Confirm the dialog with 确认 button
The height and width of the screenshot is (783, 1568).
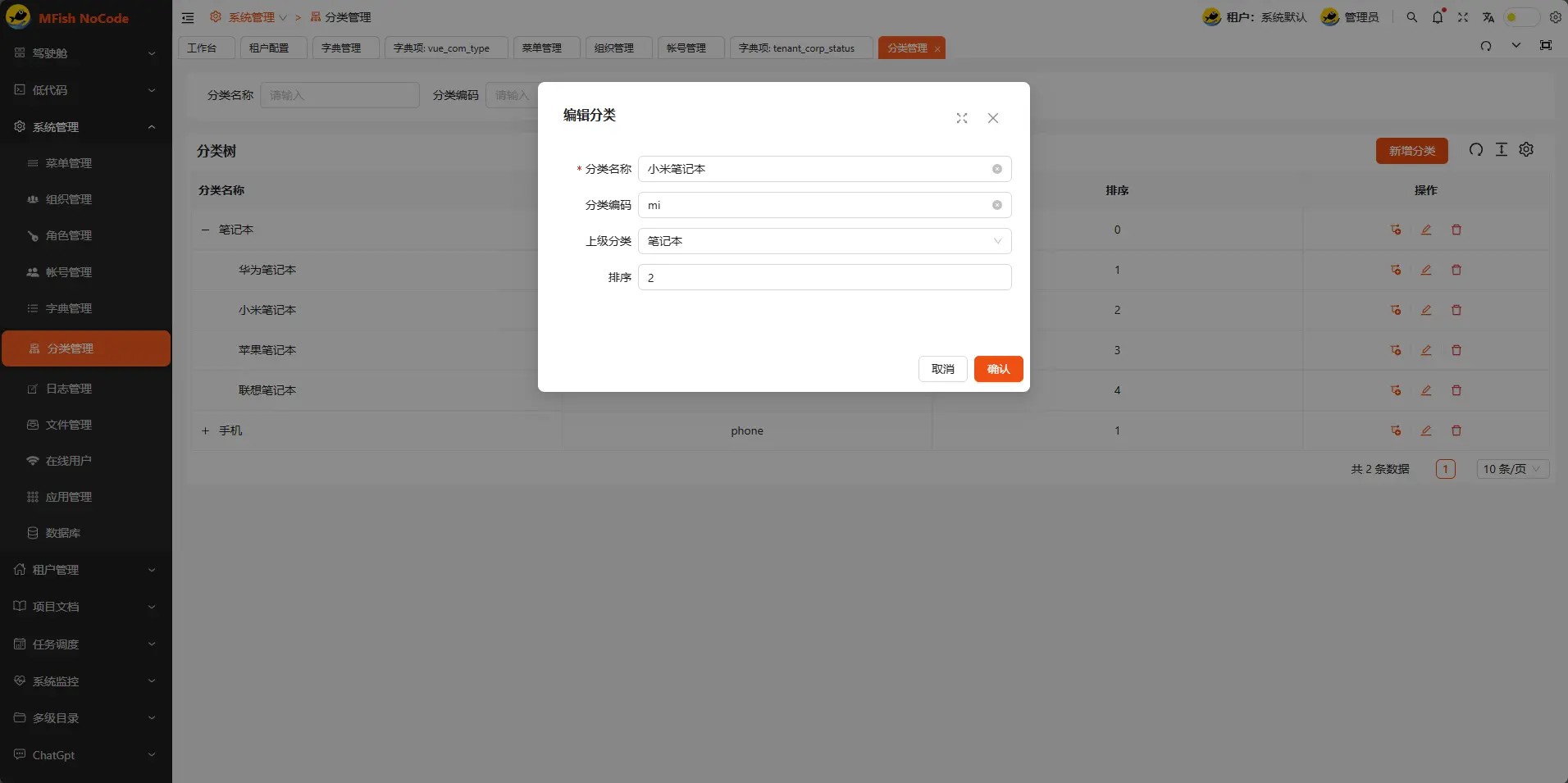998,369
